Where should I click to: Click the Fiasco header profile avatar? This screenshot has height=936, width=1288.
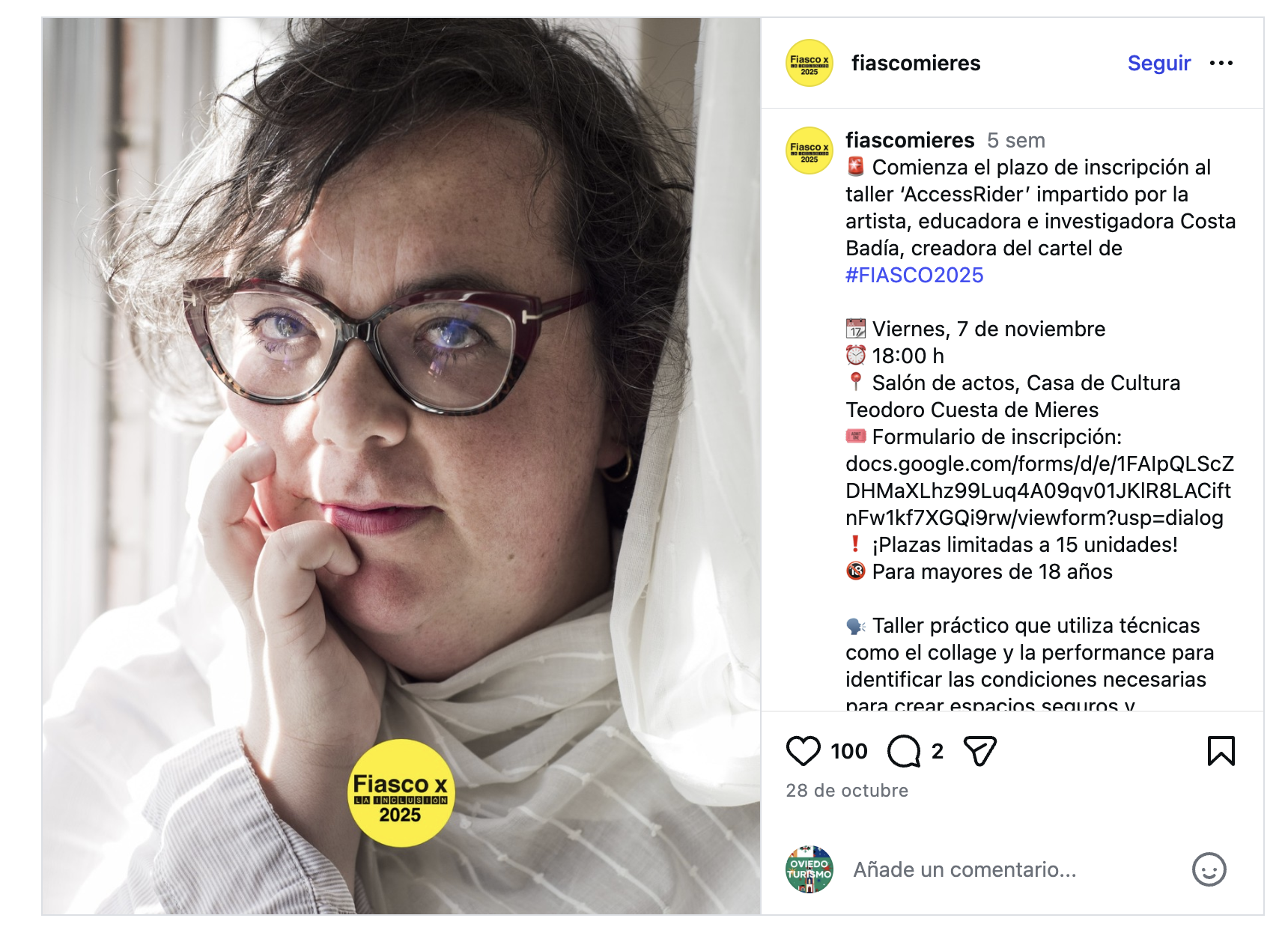[809, 63]
